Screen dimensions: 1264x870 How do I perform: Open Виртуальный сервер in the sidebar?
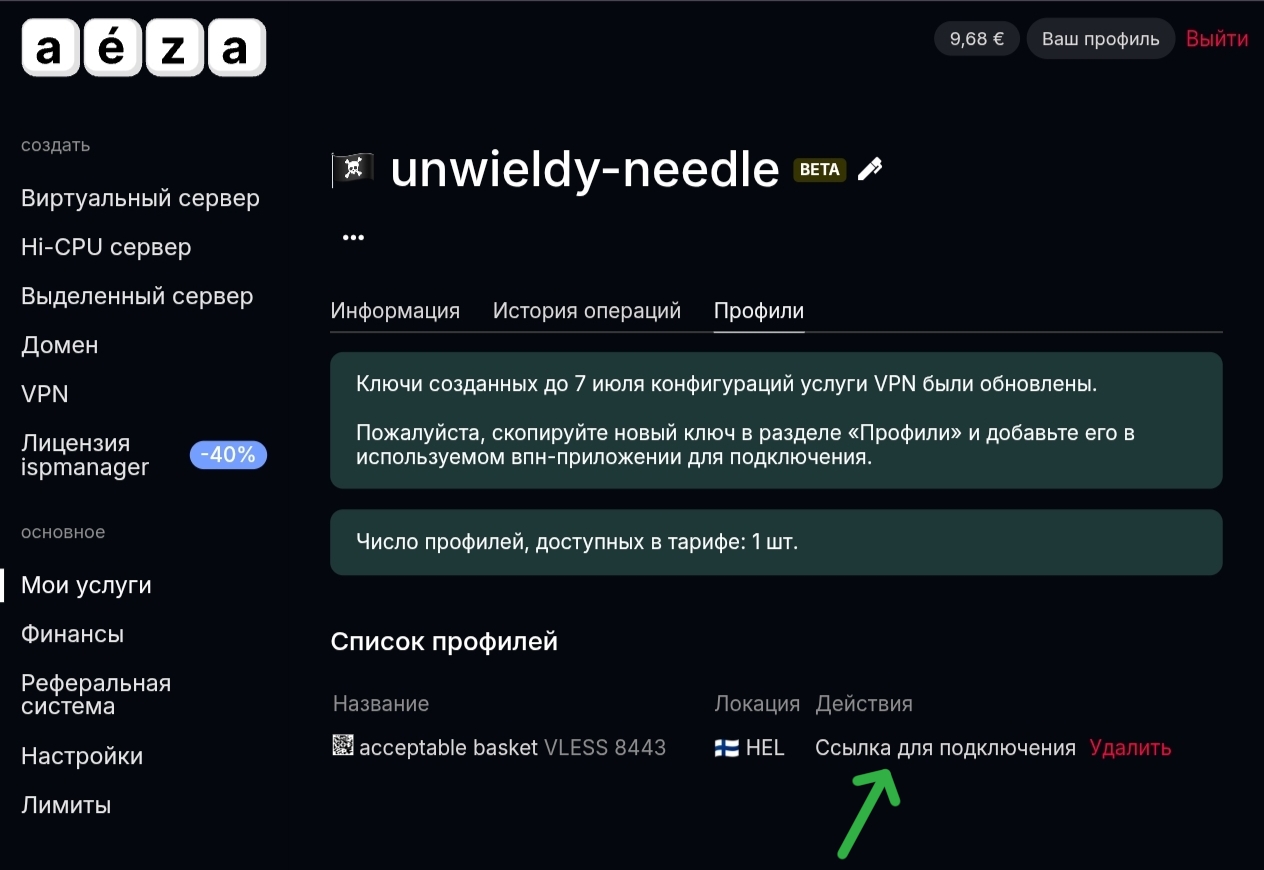click(140, 198)
